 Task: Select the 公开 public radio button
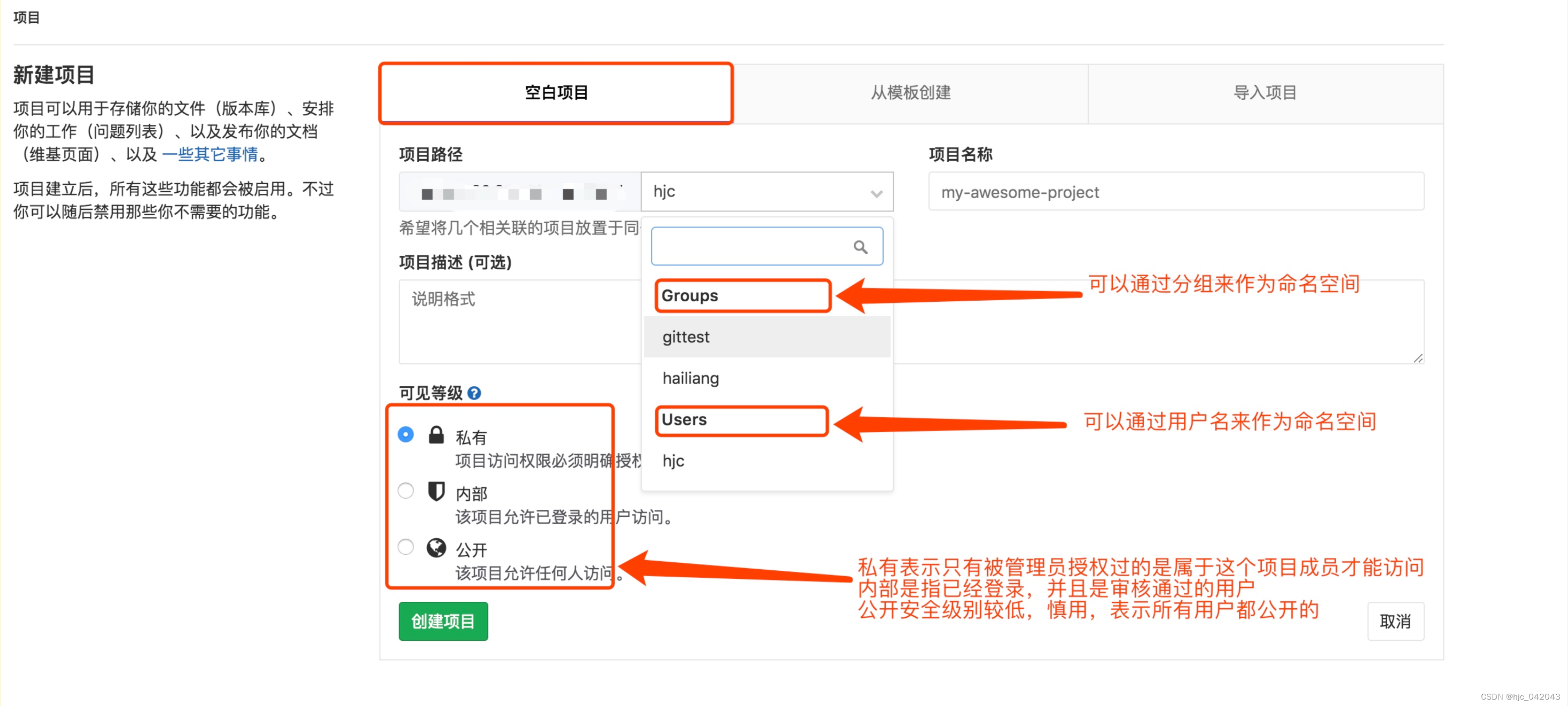405,547
